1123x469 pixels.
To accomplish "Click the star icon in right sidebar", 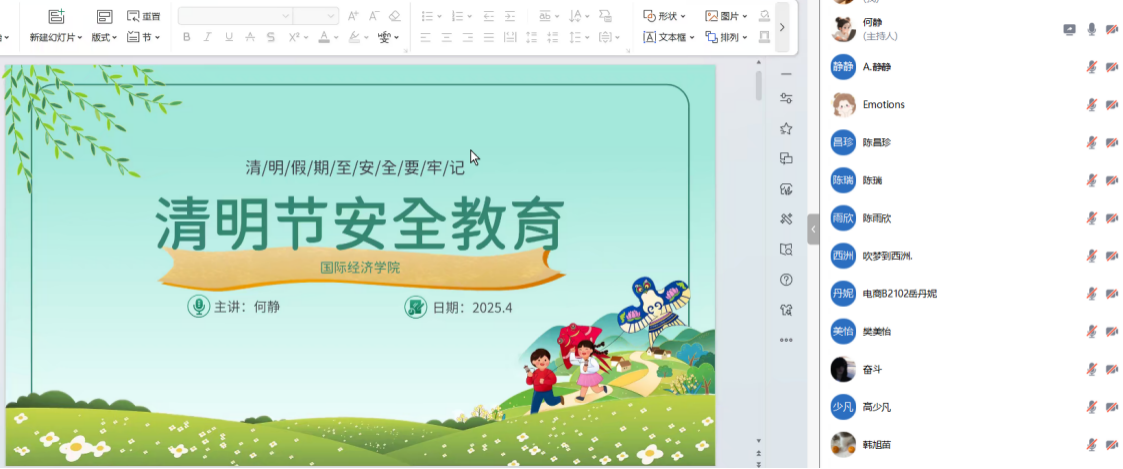I will click(x=786, y=128).
